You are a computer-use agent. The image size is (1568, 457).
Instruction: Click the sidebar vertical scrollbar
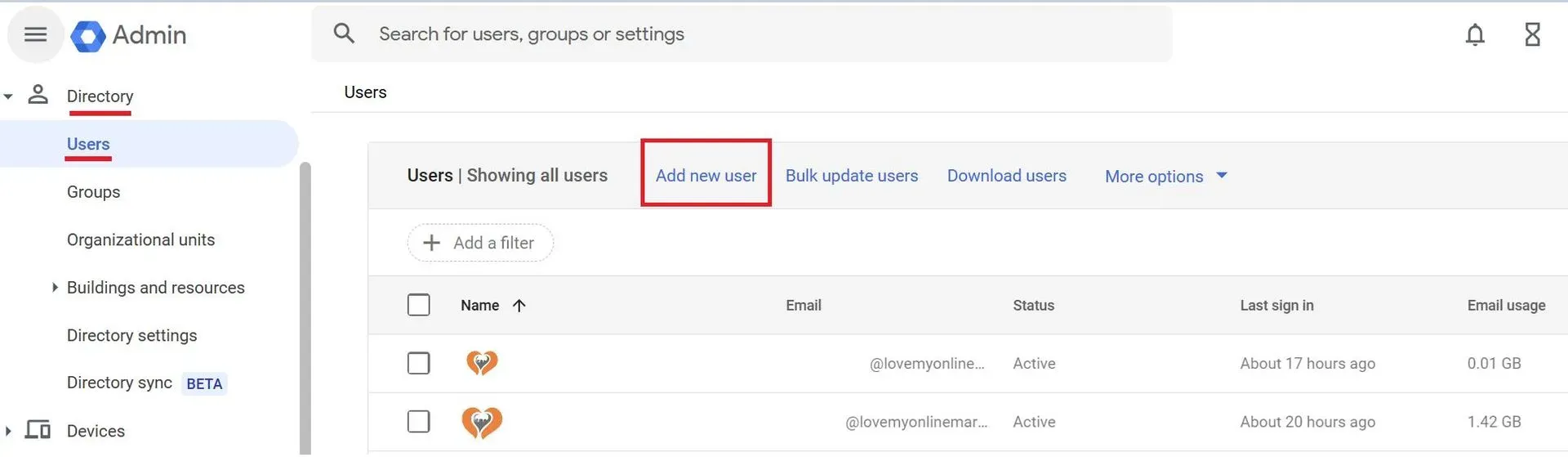click(305, 307)
